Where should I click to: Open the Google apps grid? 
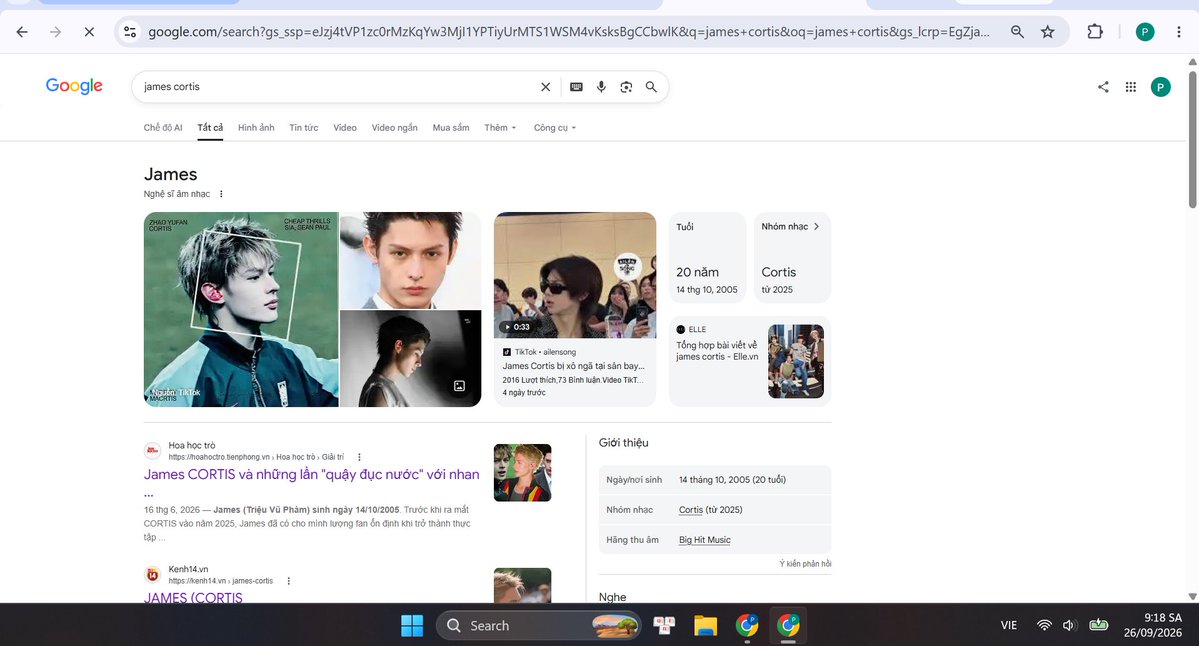coord(1131,87)
